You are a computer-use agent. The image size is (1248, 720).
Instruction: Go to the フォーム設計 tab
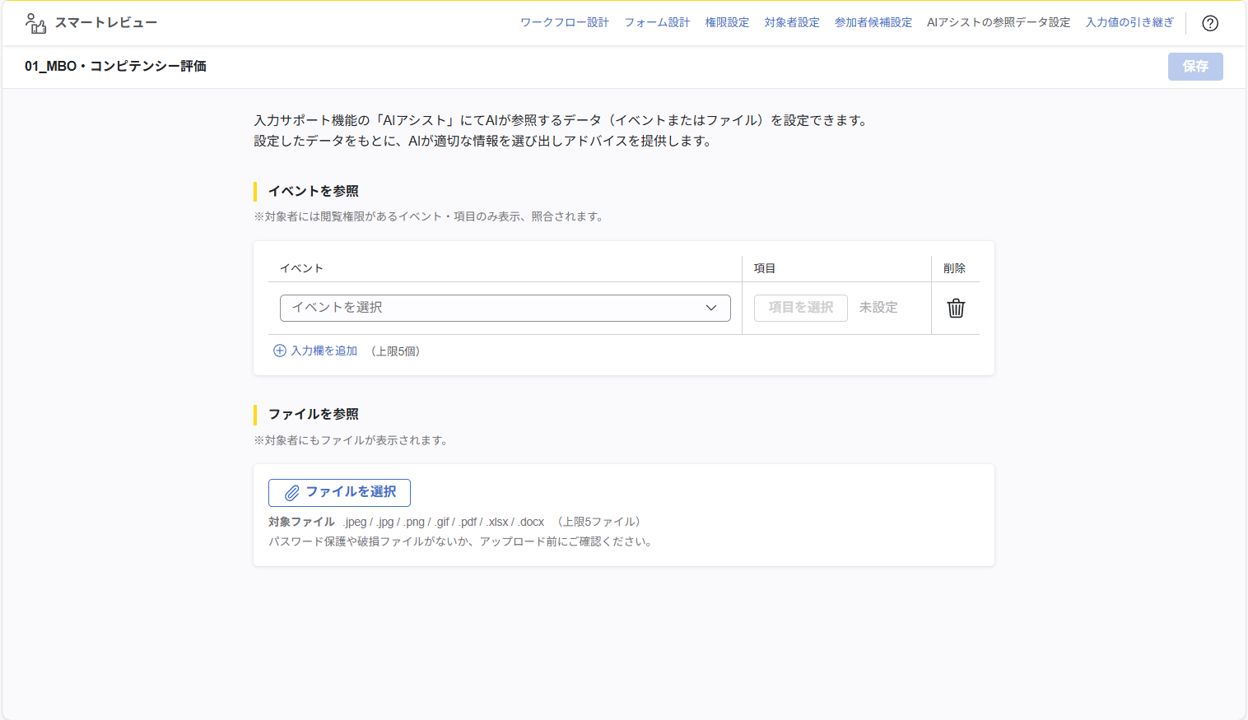[x=657, y=22]
